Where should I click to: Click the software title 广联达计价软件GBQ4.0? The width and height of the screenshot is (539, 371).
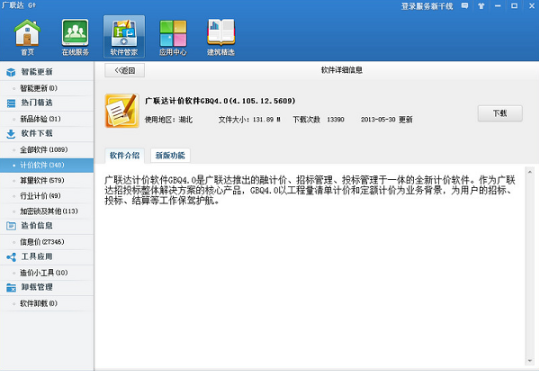[220, 101]
